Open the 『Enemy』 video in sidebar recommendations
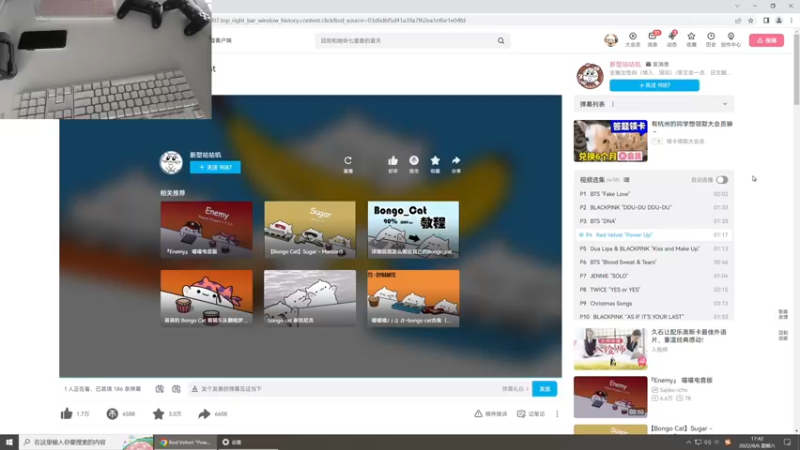800x450 pixels. (x=611, y=397)
